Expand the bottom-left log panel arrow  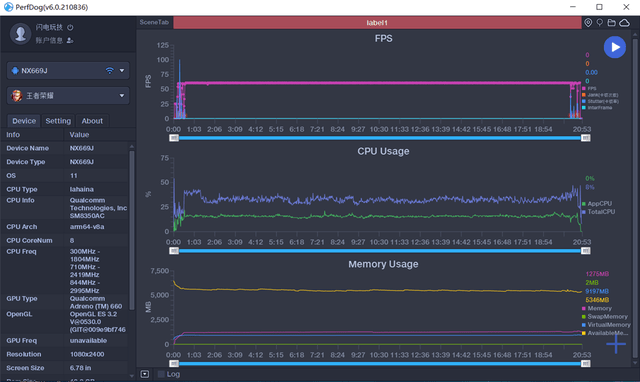(145, 374)
